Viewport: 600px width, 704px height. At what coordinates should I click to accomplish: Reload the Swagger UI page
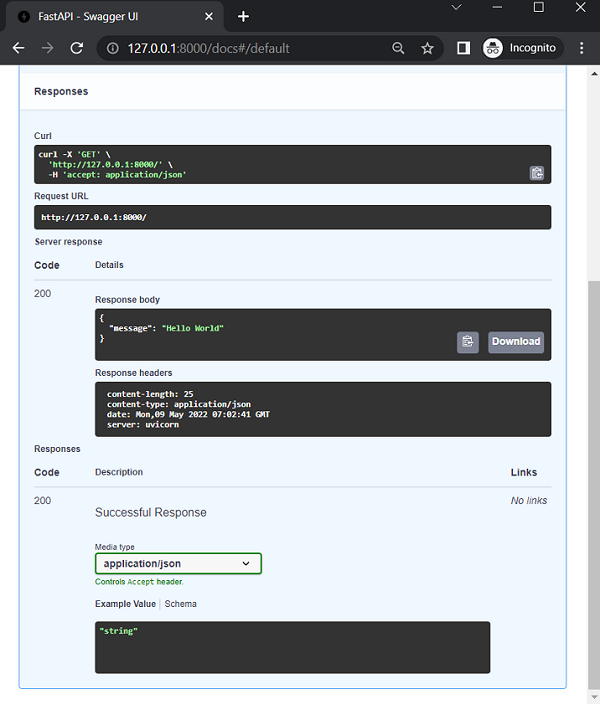(76, 48)
